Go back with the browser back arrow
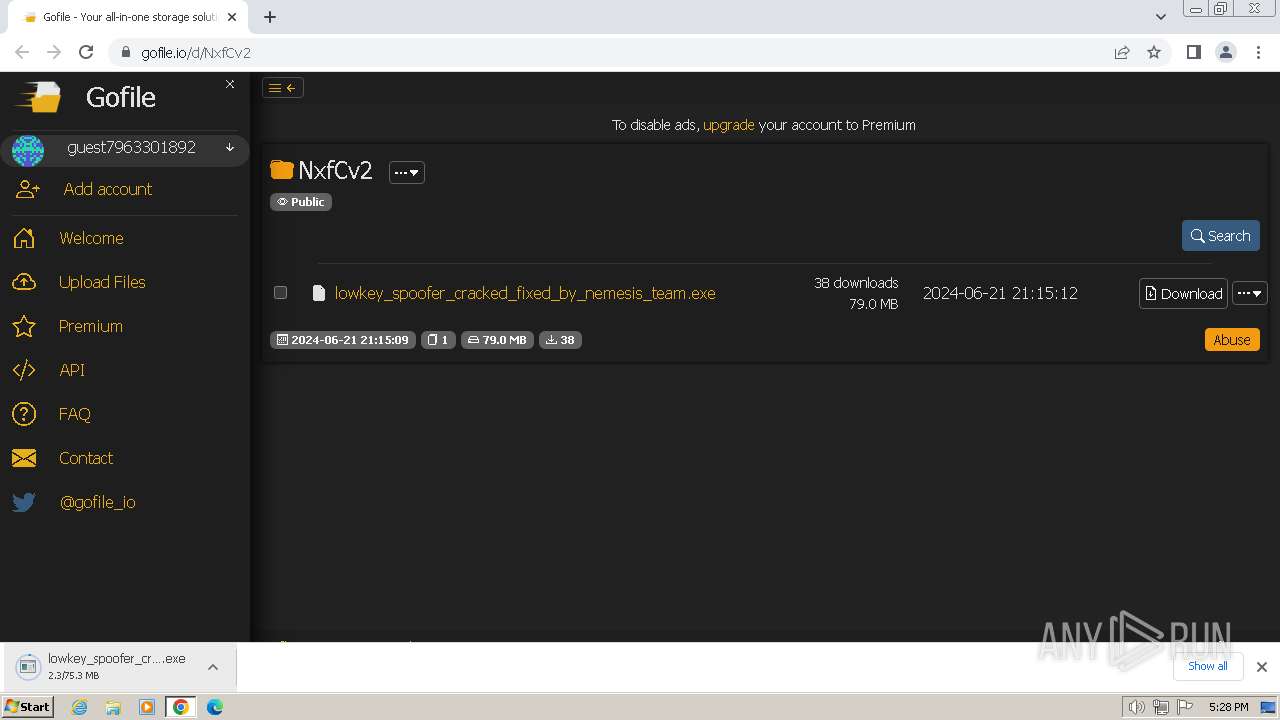Viewport: 1280px width, 720px height. pyautogui.click(x=22, y=52)
